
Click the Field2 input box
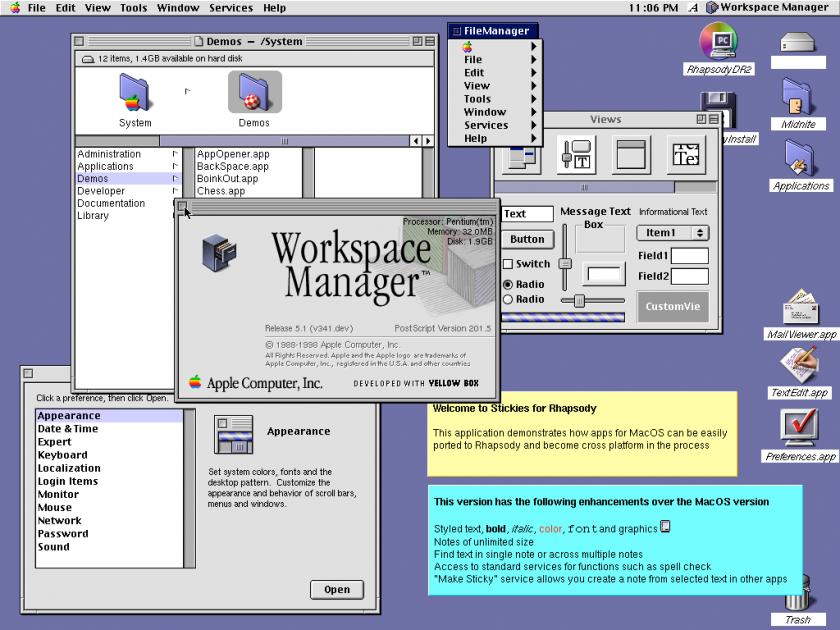pos(690,276)
